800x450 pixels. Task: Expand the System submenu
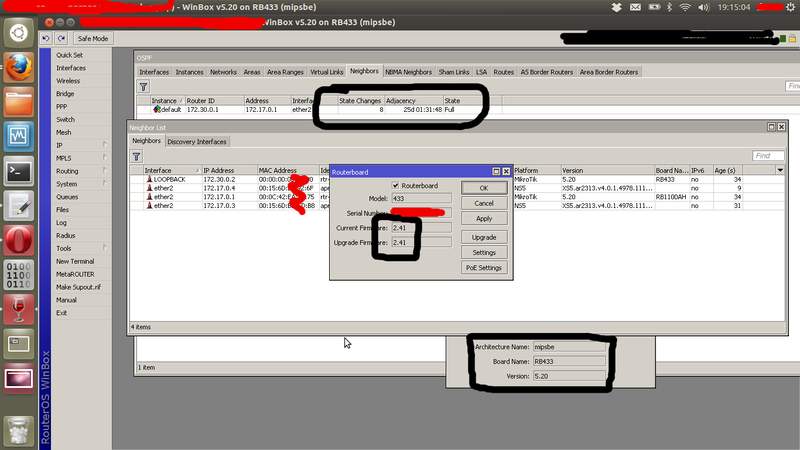coord(105,184)
